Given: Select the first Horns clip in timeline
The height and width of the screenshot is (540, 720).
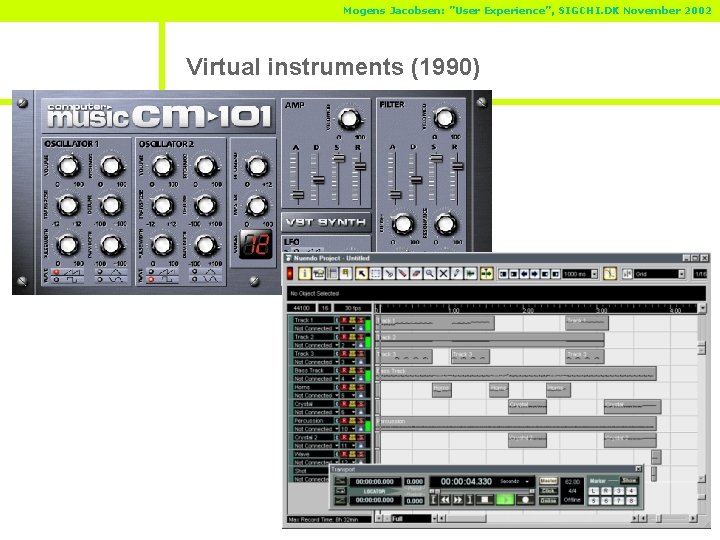Looking at the screenshot, I should [442, 390].
